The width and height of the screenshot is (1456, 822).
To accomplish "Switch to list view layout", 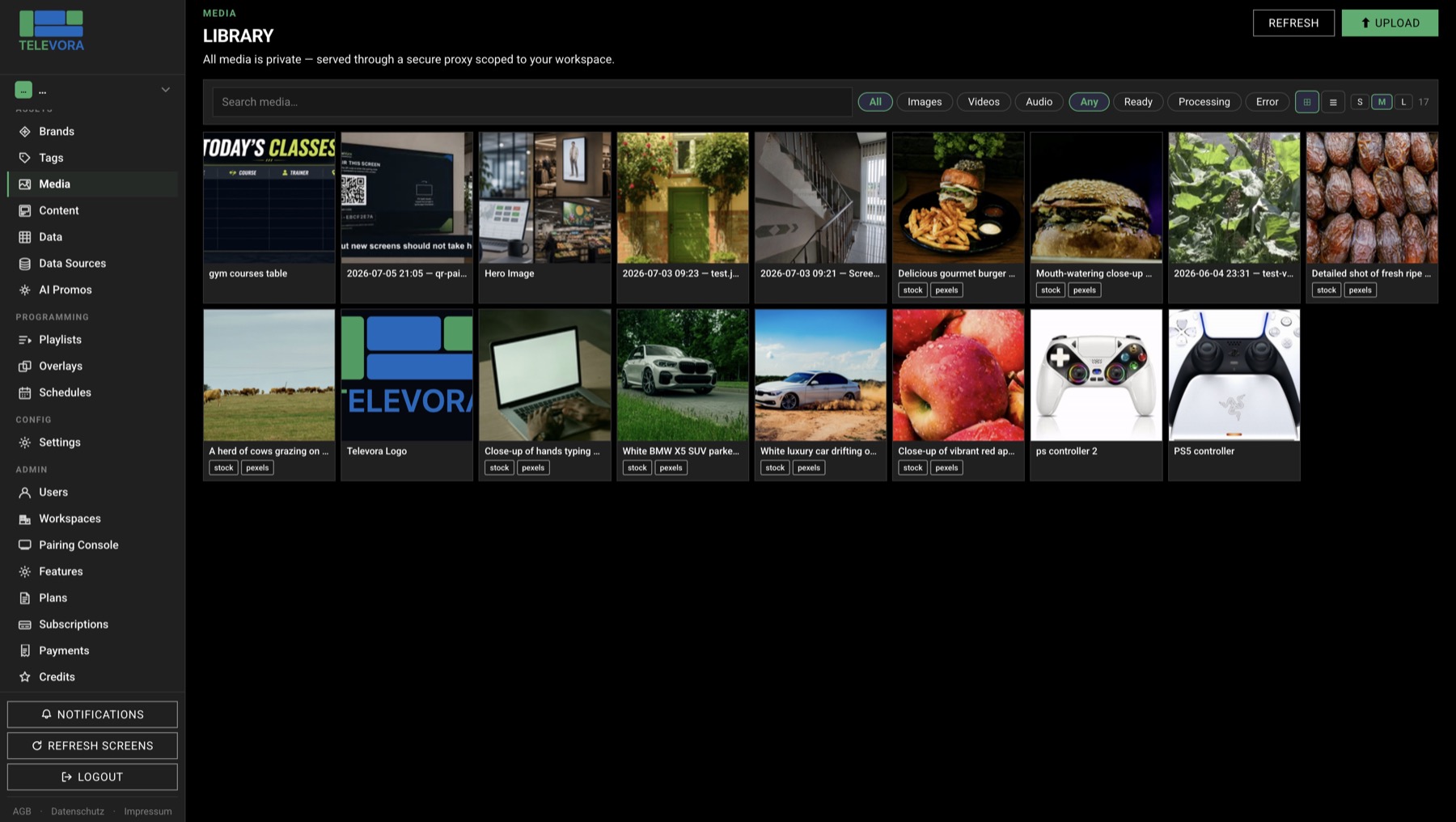I will point(1333,102).
